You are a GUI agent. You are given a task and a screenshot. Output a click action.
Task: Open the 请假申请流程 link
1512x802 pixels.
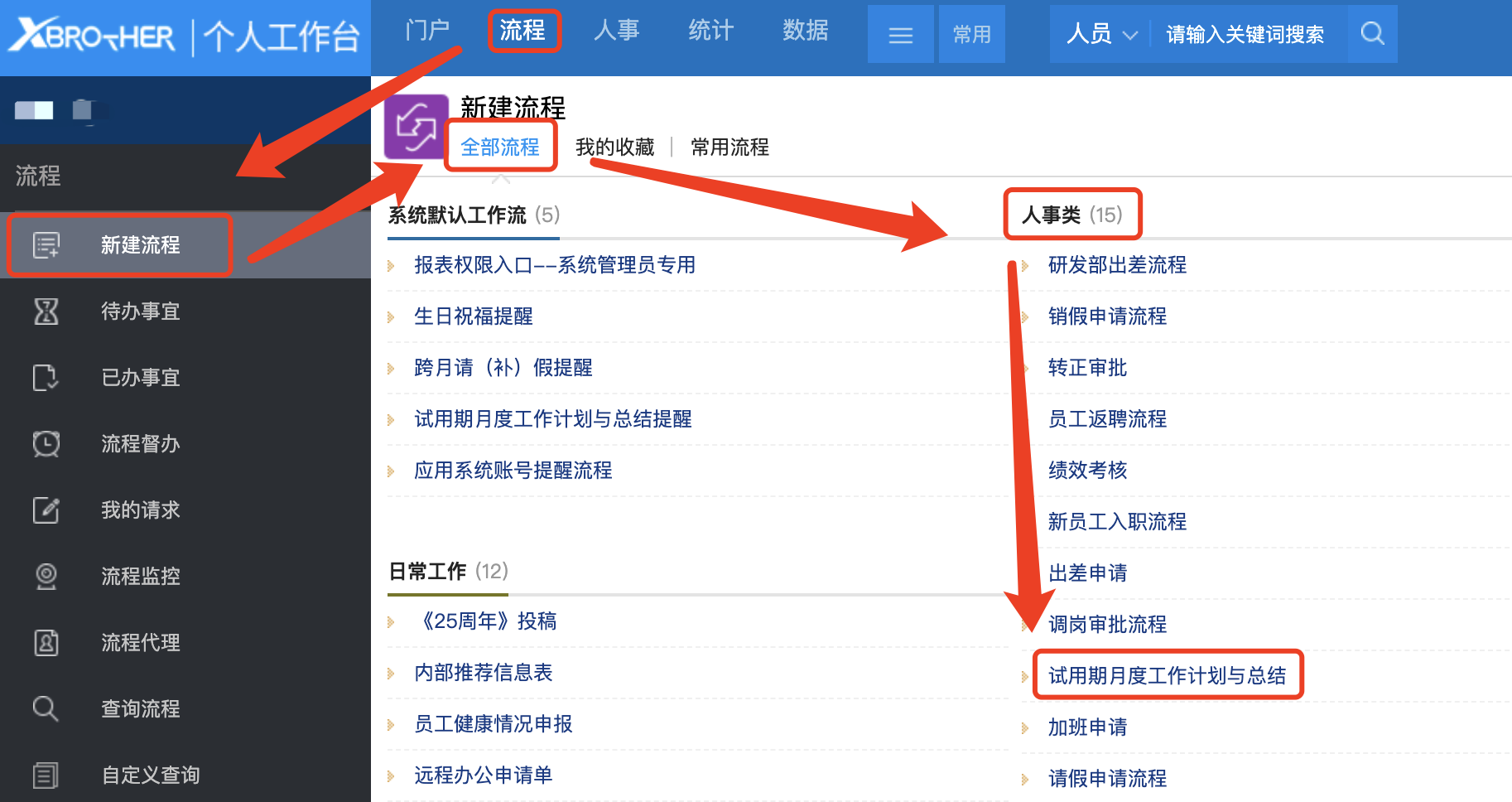pyautogui.click(x=1107, y=779)
